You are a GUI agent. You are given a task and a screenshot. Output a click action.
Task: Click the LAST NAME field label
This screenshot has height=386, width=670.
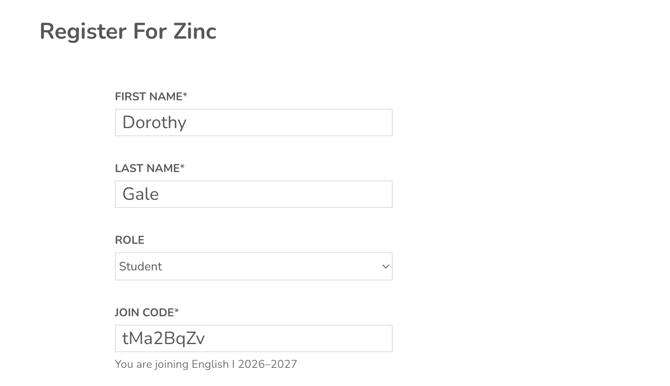coord(147,168)
